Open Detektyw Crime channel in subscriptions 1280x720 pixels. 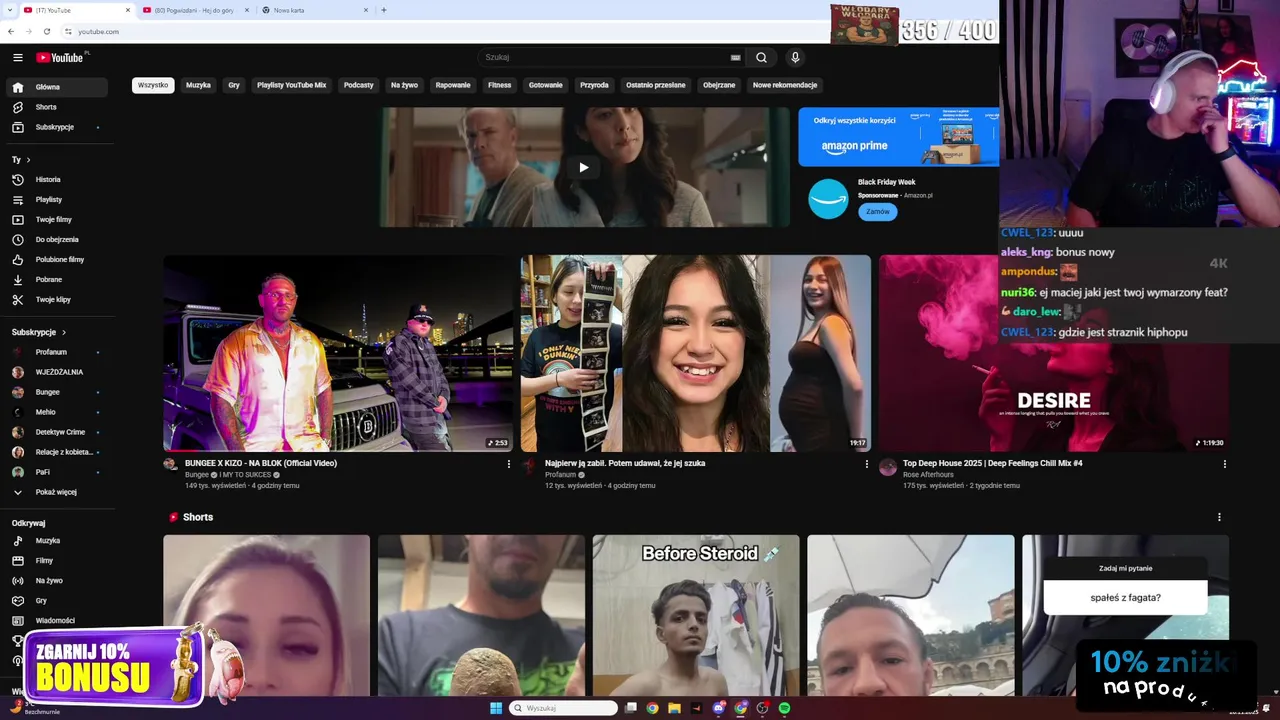(x=58, y=432)
